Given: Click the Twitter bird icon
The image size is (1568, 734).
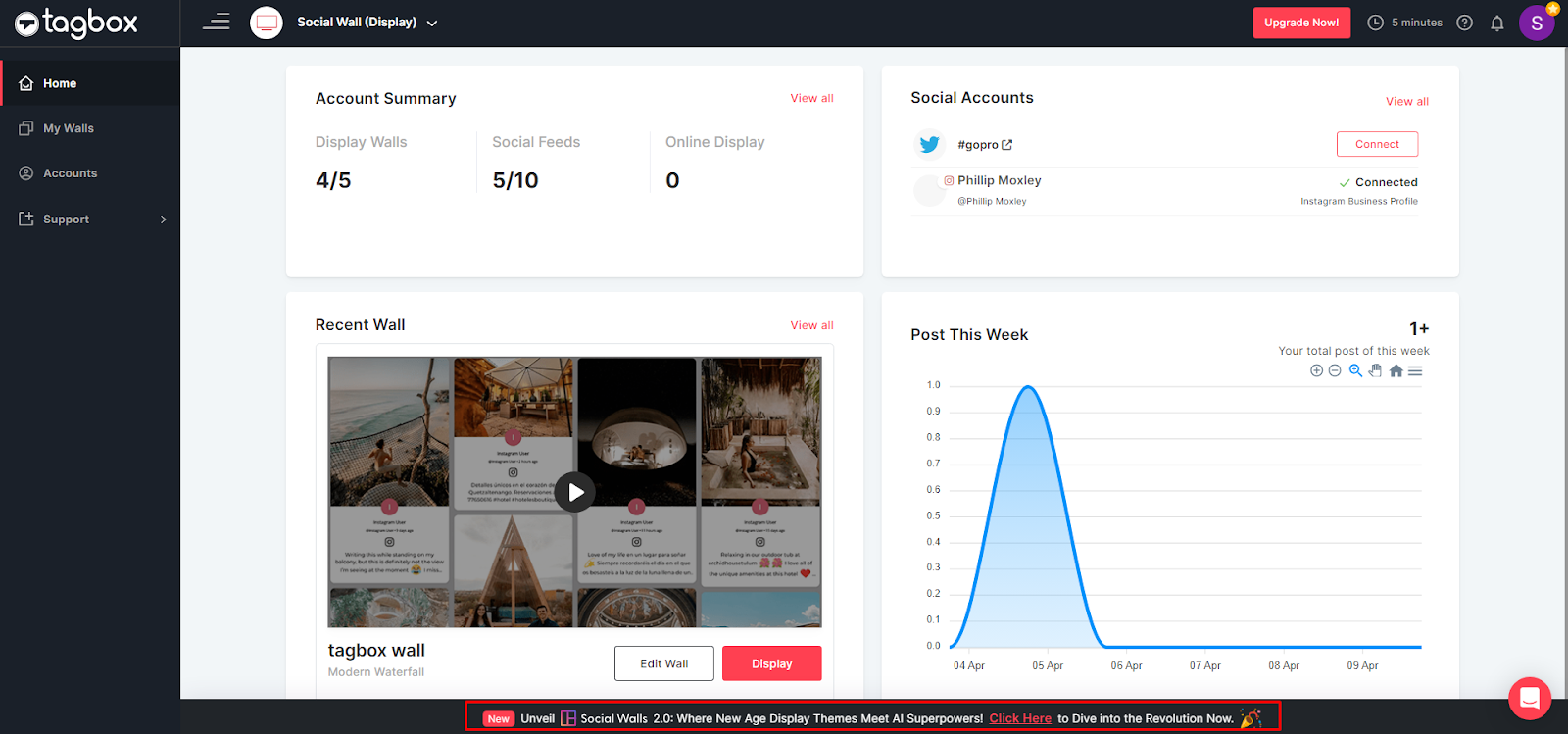Looking at the screenshot, I should 929,144.
